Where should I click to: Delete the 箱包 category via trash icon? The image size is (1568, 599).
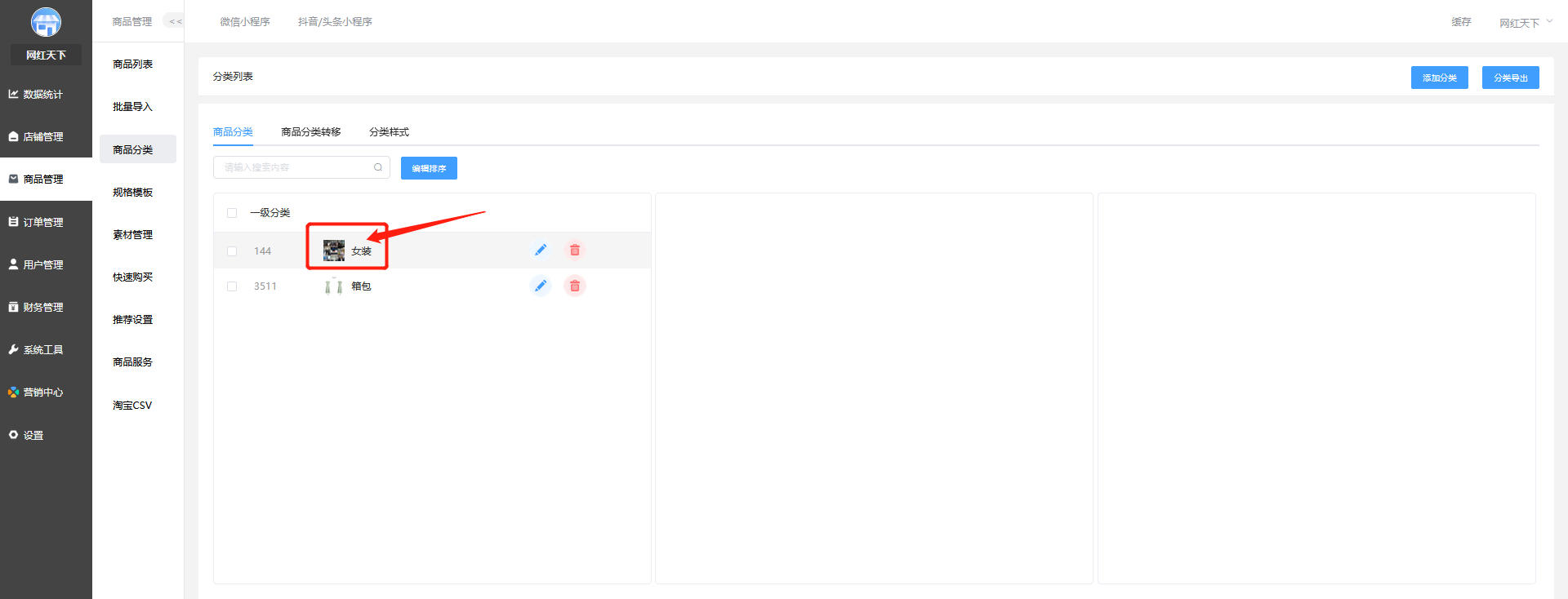point(575,286)
